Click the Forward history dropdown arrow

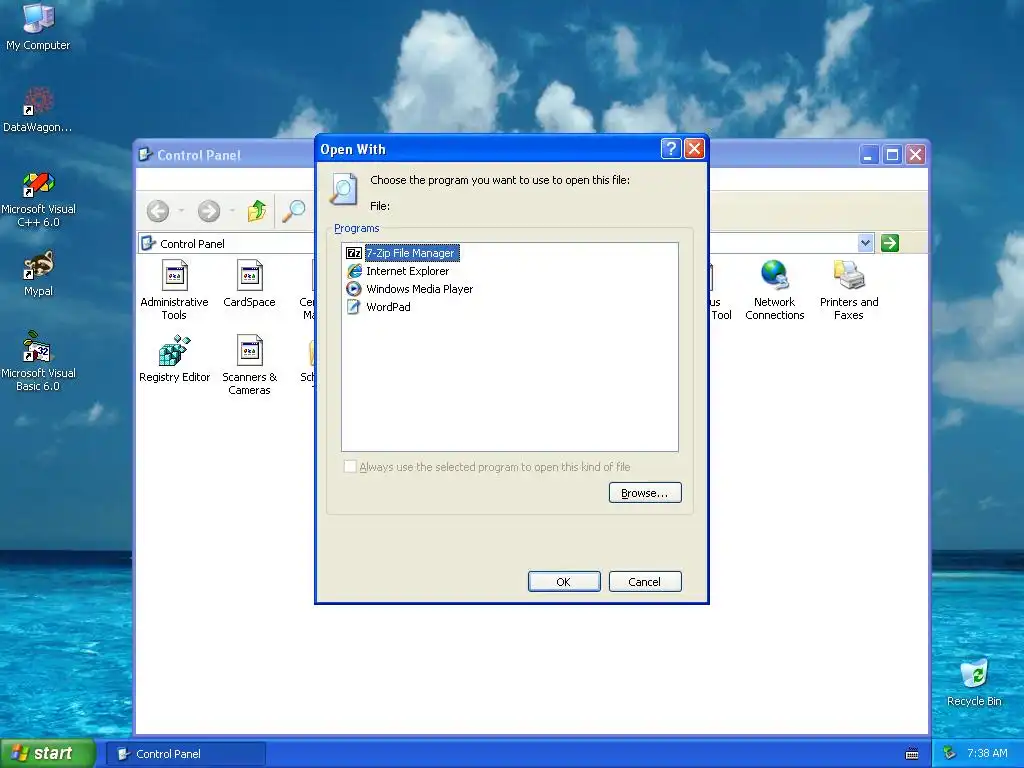tap(232, 211)
